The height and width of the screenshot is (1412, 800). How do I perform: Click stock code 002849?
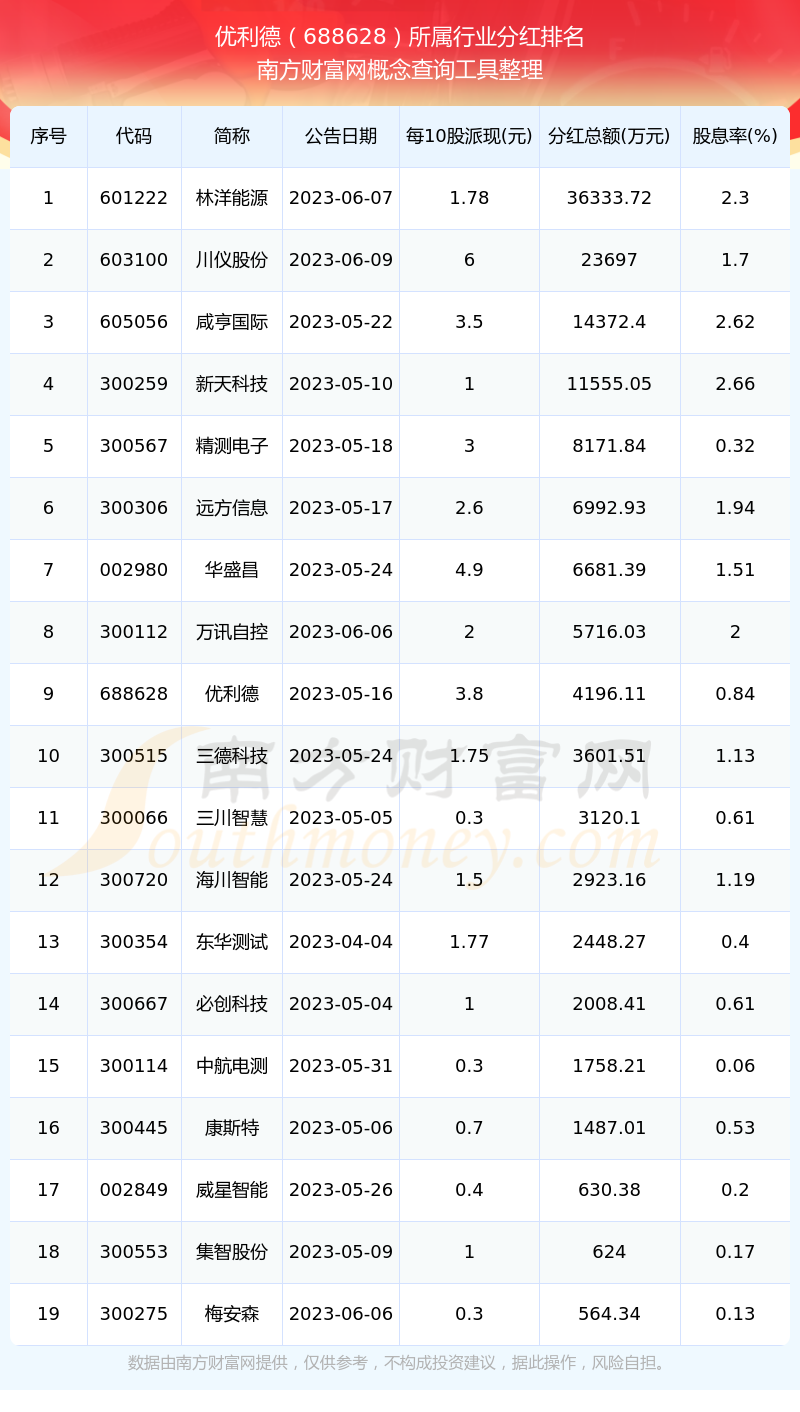click(134, 1190)
